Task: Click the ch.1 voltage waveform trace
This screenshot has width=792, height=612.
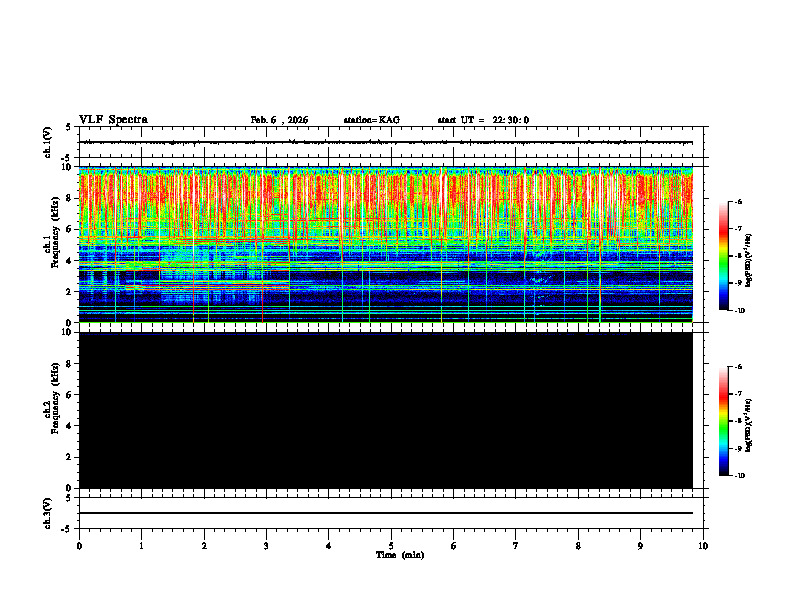Action: click(x=386, y=142)
